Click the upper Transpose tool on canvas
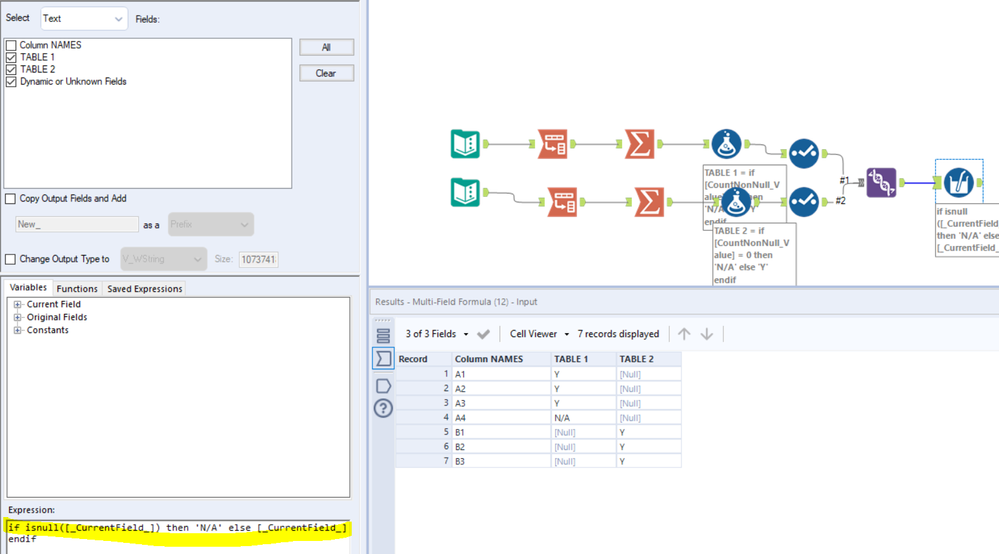The image size is (999, 554). (x=552, y=144)
